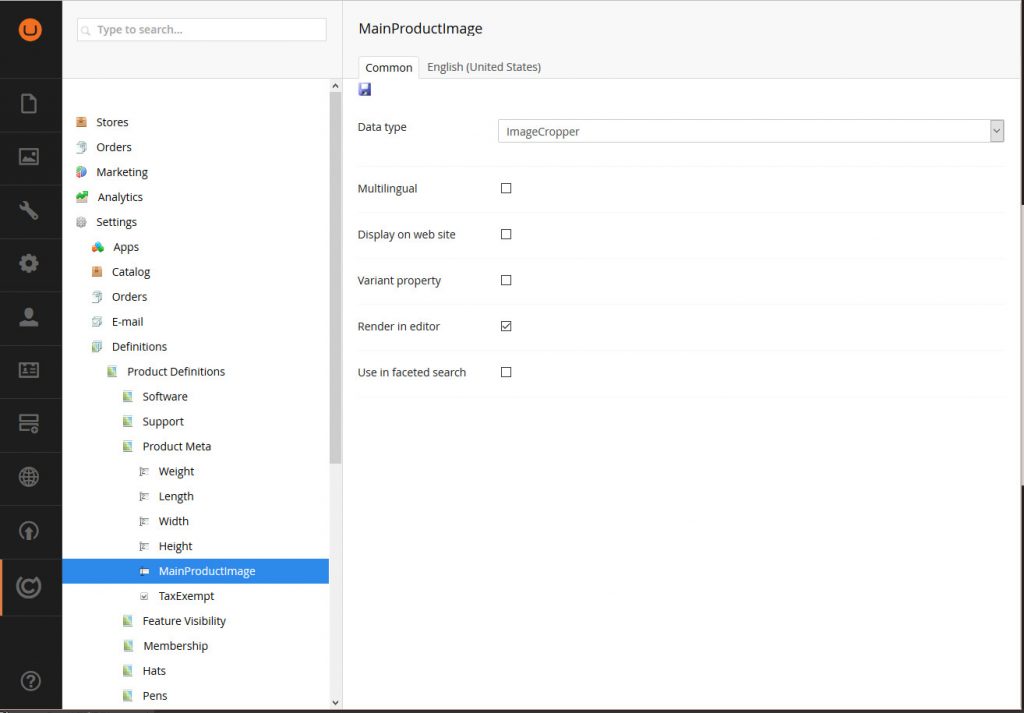
Task: Open the Content section document icon
Action: point(31,104)
